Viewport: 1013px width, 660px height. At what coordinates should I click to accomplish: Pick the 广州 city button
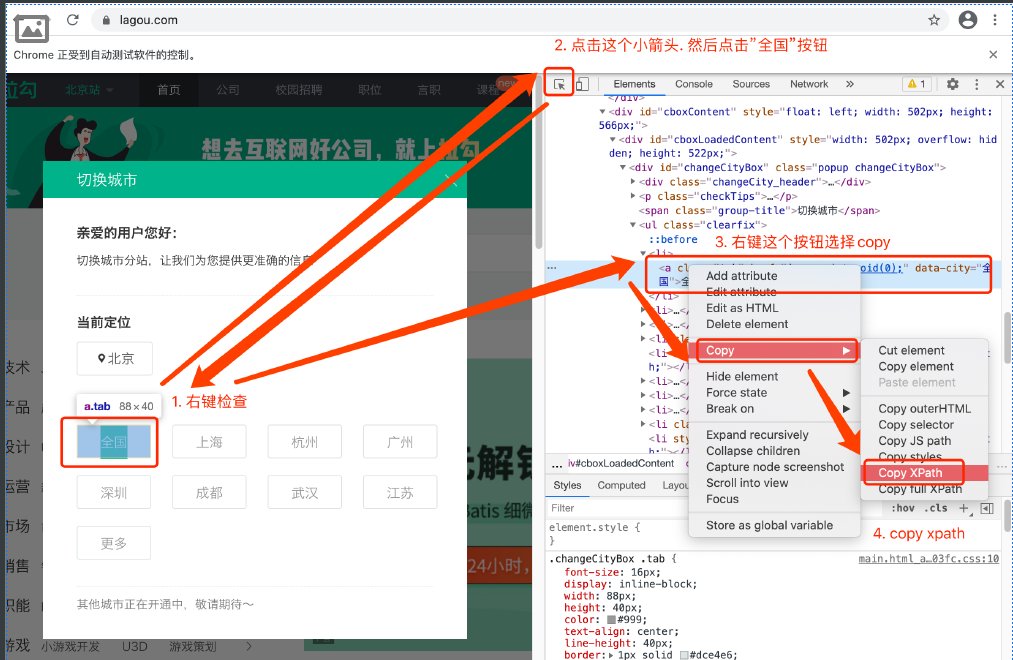(x=400, y=442)
